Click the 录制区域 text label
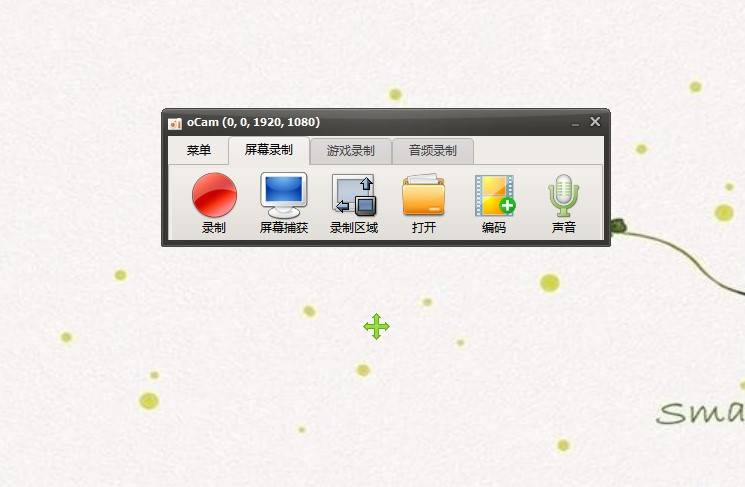 [x=354, y=228]
